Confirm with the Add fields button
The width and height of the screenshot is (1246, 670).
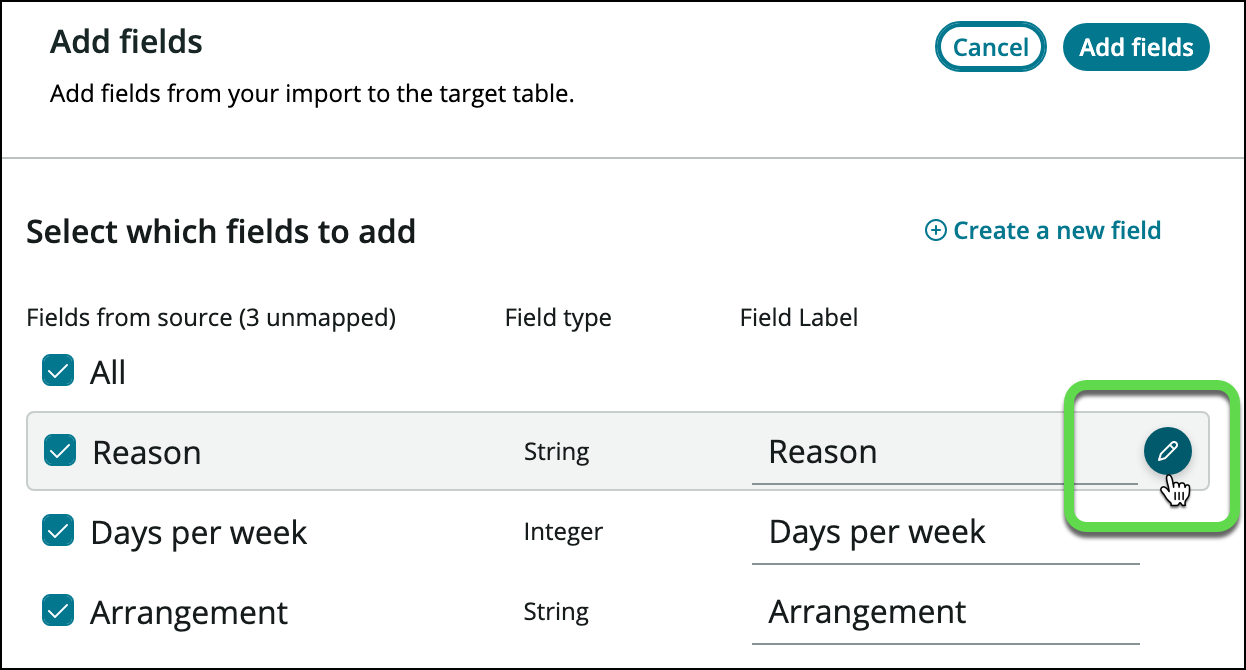point(1136,47)
